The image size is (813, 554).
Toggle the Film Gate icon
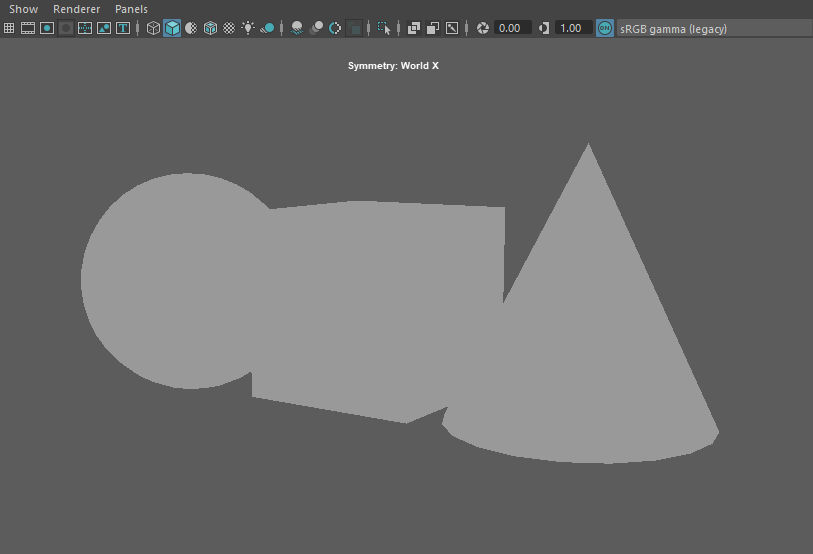click(x=28, y=28)
